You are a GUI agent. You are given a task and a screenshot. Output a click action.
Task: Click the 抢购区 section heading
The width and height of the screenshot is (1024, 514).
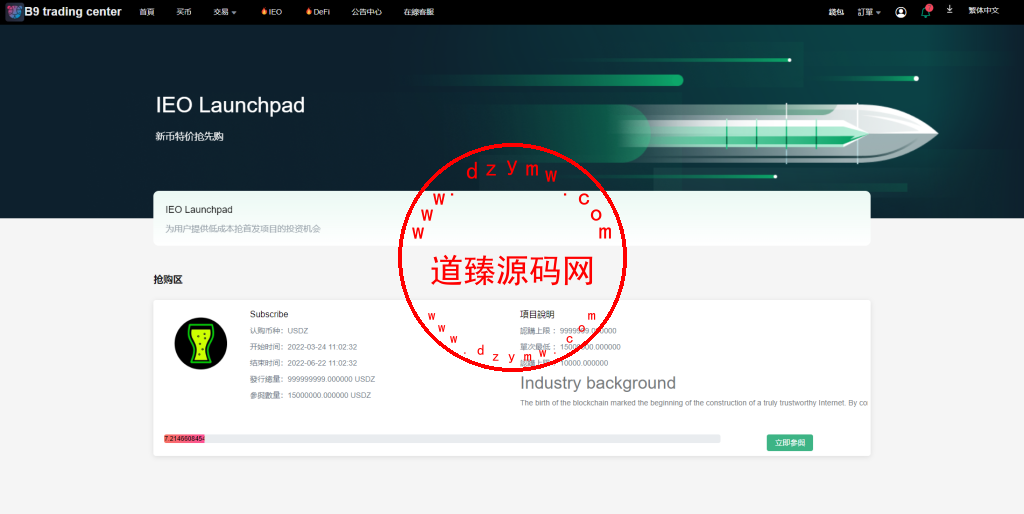point(168,280)
